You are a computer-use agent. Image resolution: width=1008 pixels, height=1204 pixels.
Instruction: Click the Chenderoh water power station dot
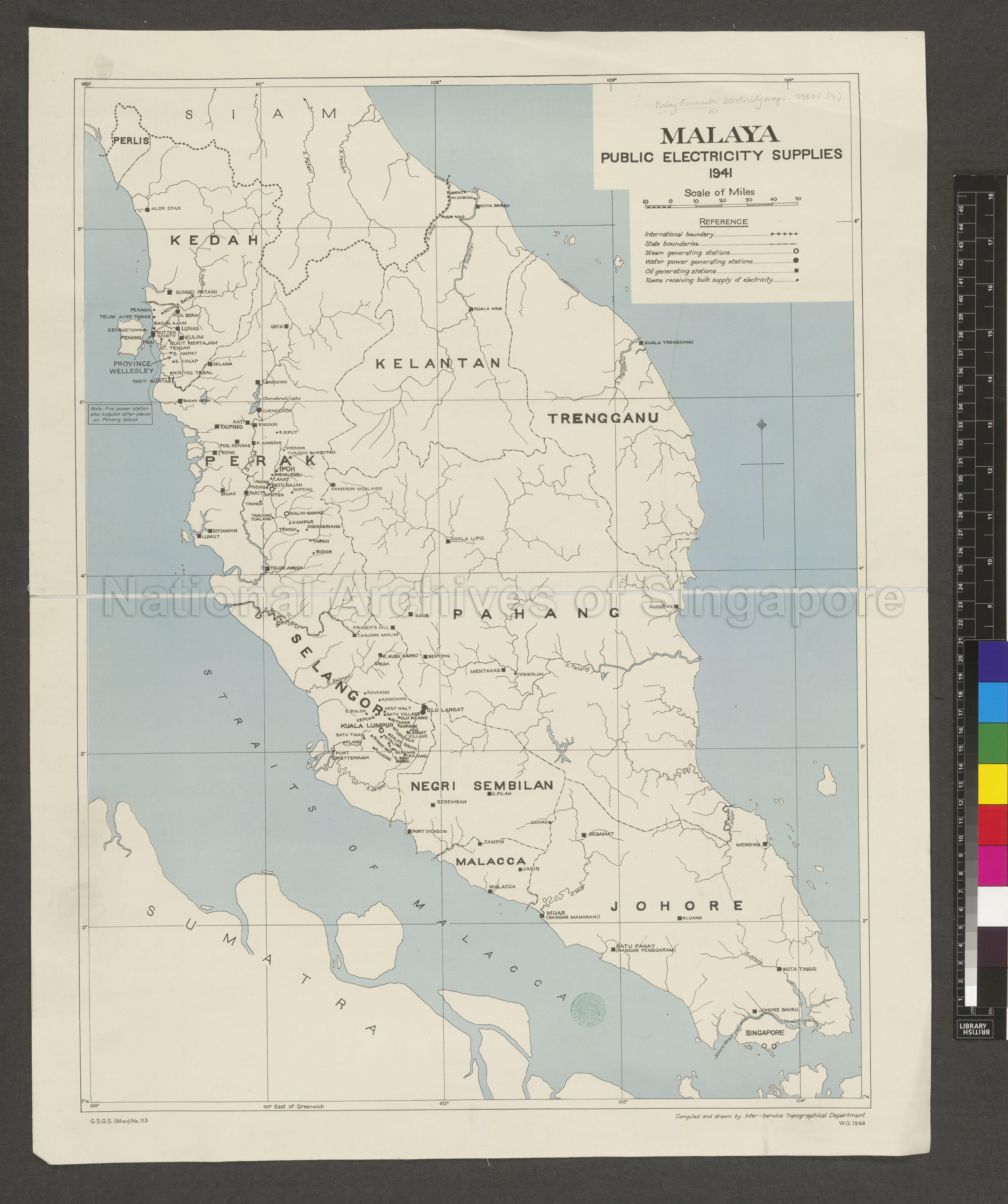pyautogui.click(x=259, y=410)
